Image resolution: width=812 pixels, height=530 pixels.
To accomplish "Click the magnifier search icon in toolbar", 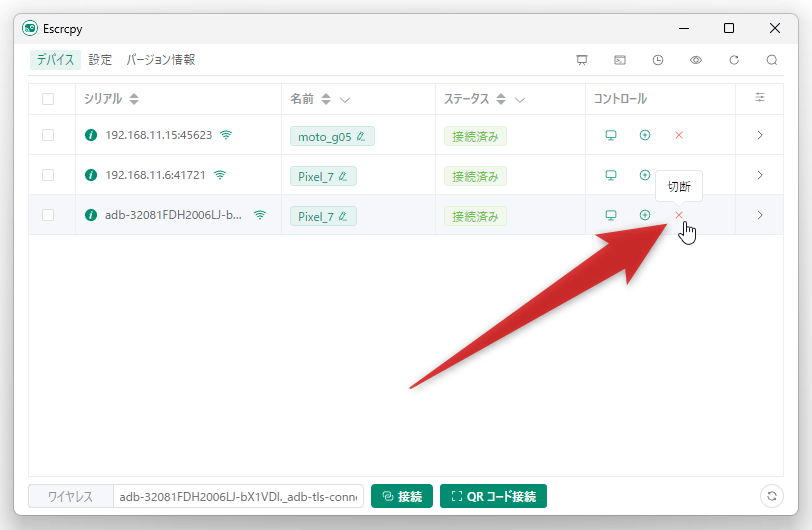I will tap(772, 60).
